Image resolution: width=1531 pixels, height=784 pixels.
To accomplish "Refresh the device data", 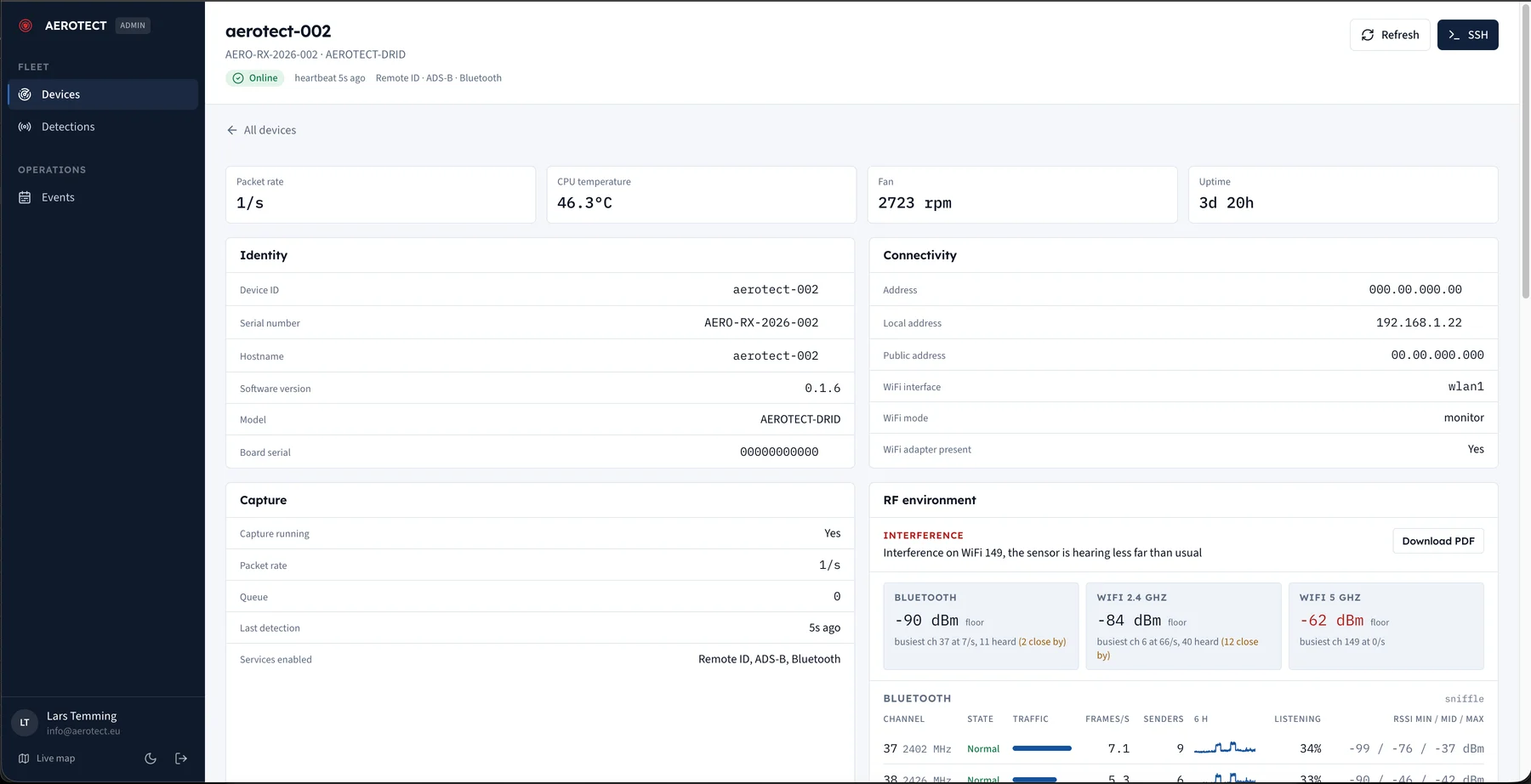I will tap(1390, 35).
